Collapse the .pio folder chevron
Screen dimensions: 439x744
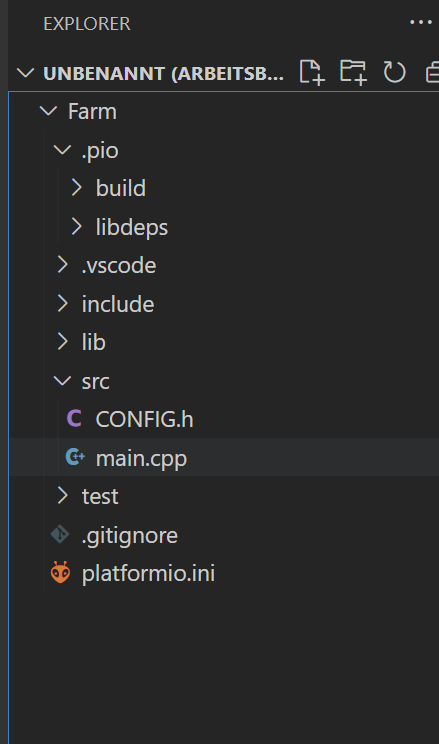coord(63,150)
